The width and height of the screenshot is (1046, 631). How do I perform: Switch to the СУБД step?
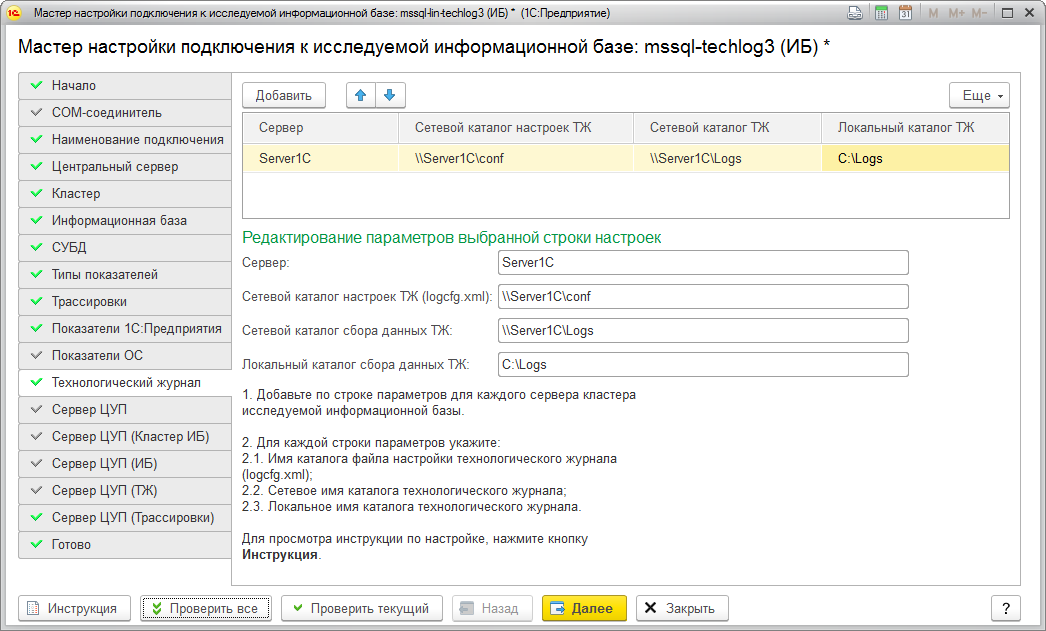(124, 247)
